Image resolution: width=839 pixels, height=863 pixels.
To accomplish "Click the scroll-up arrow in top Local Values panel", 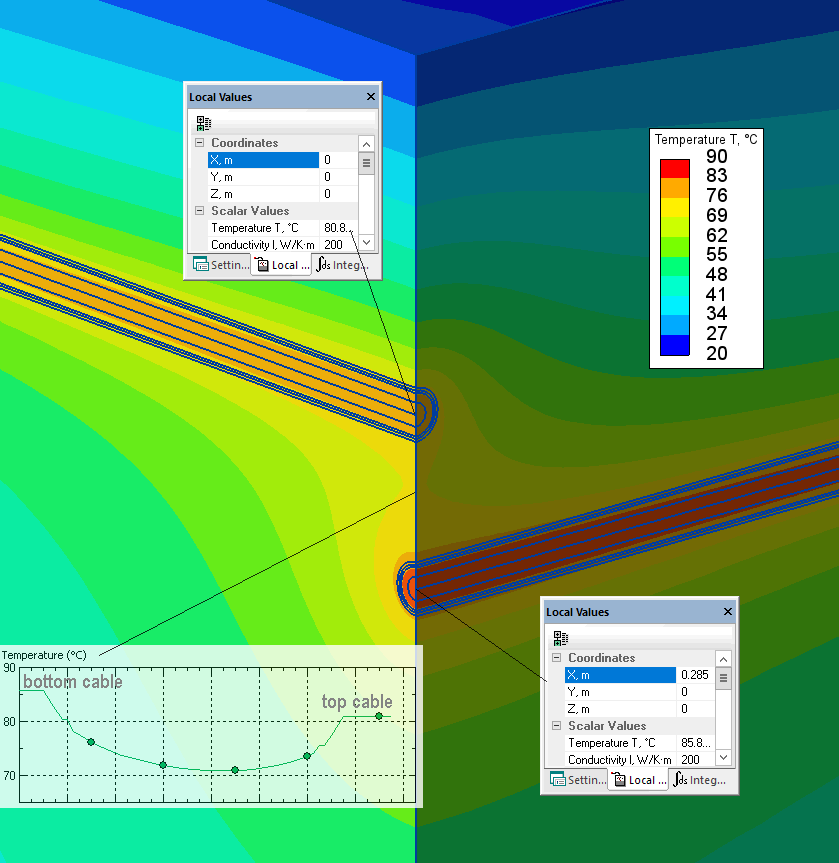I will pyautogui.click(x=366, y=144).
